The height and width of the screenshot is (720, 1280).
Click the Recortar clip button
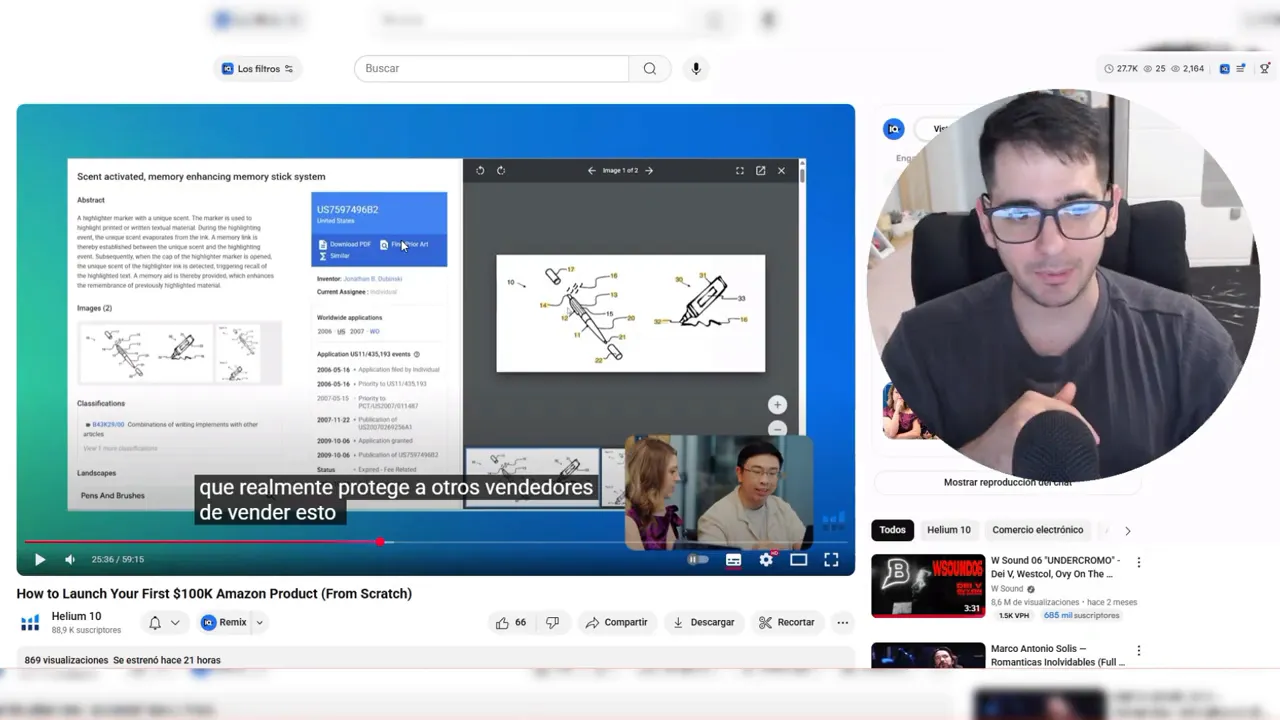tap(786, 623)
